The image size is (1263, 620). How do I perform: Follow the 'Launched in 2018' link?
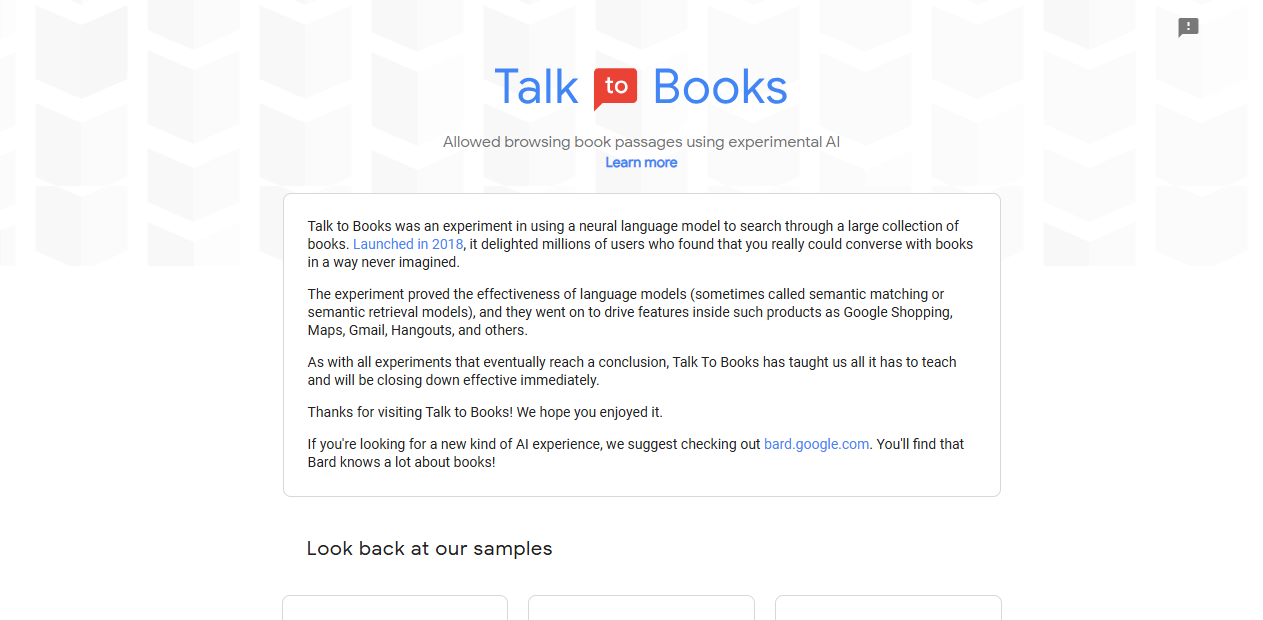[408, 244]
